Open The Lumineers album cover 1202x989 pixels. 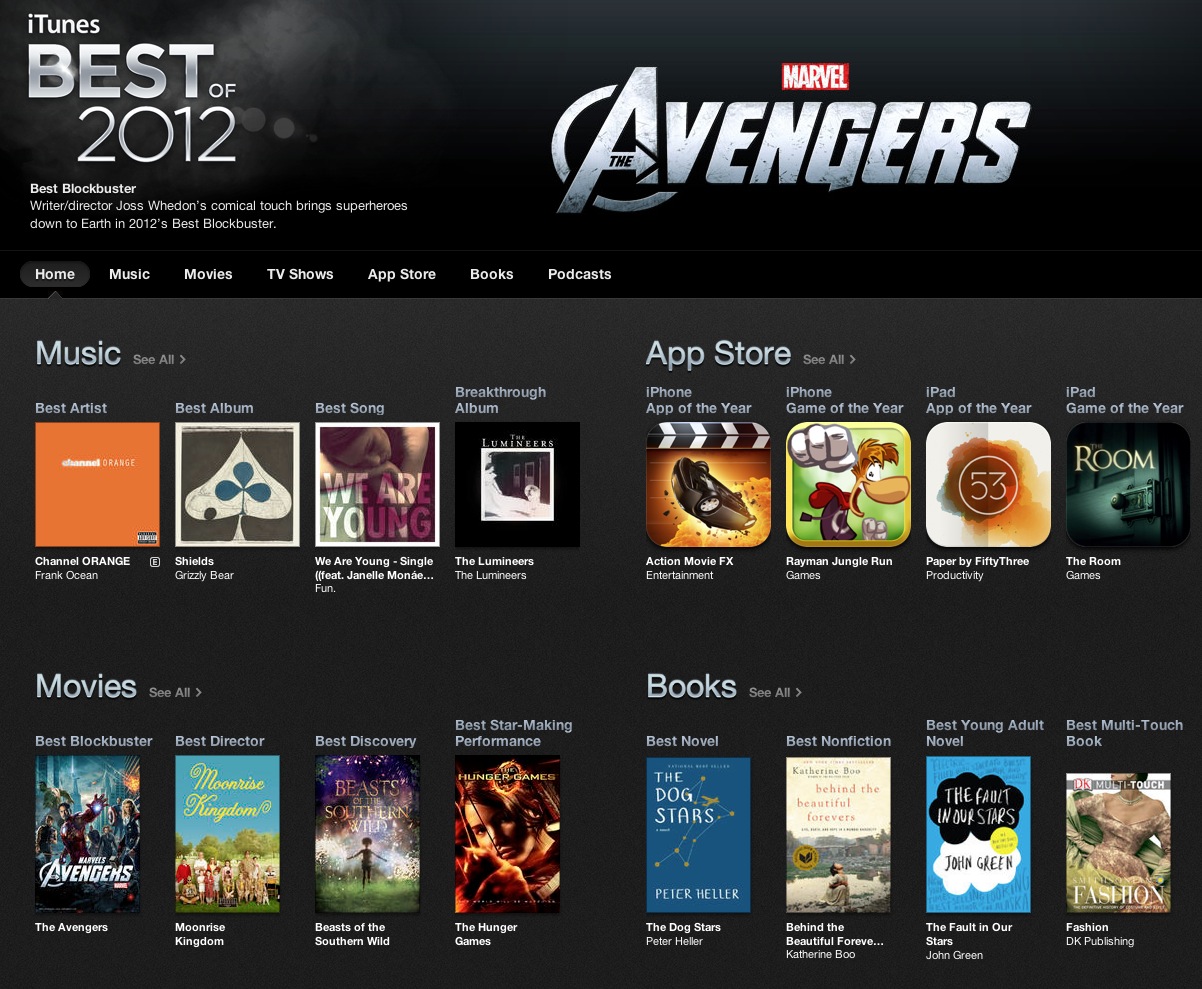tap(517, 484)
